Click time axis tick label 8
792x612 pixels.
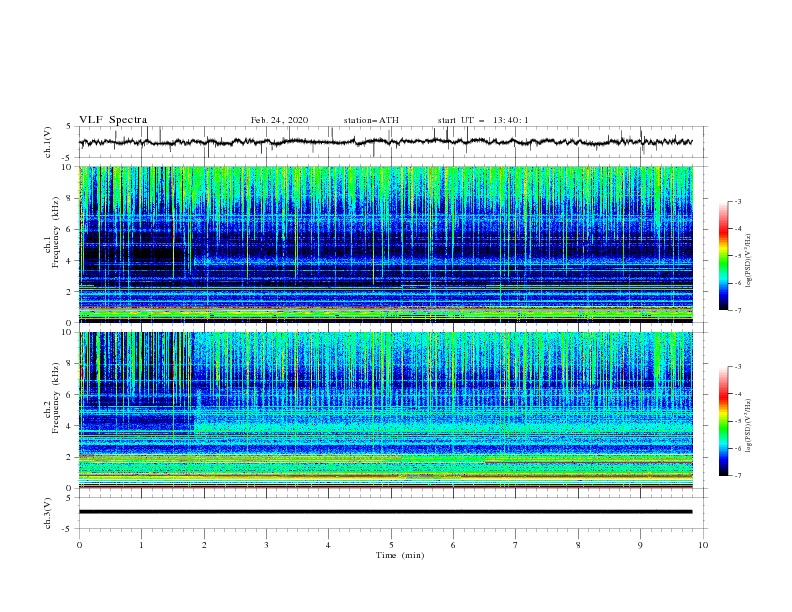pos(578,545)
